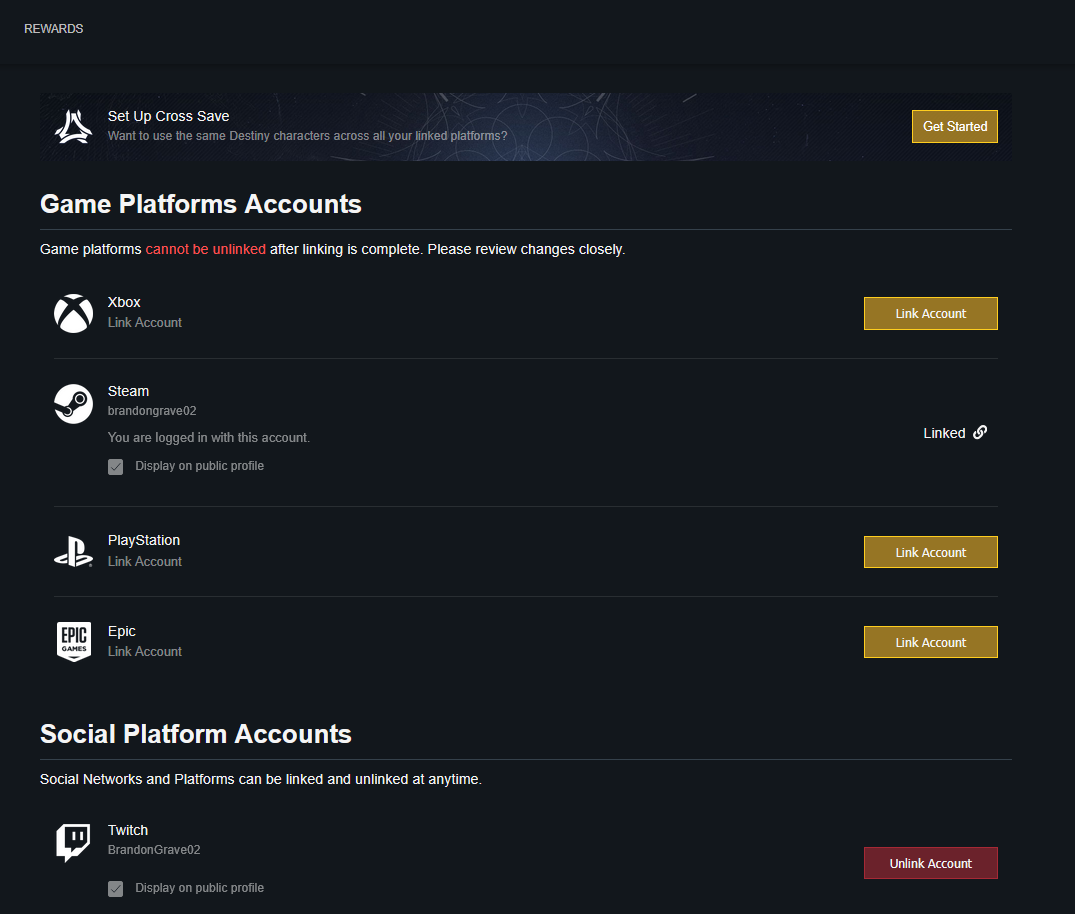Click the Twitch username BrandonGrave02
Viewport: 1075px width, 914px height.
point(154,850)
